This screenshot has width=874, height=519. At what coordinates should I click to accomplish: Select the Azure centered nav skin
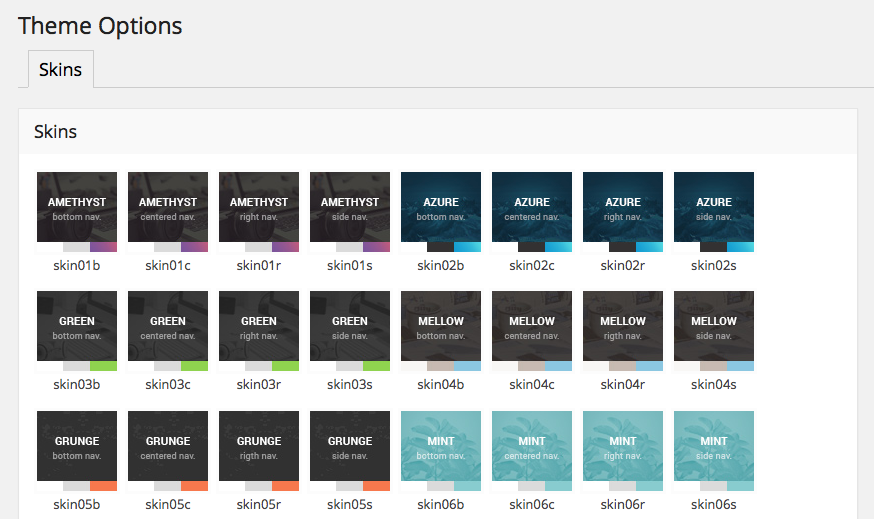[x=532, y=211]
